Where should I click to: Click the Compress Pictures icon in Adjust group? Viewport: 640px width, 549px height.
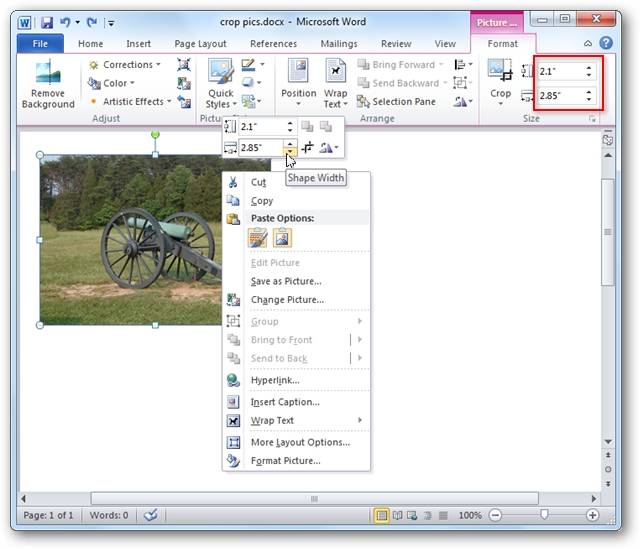click(x=184, y=64)
